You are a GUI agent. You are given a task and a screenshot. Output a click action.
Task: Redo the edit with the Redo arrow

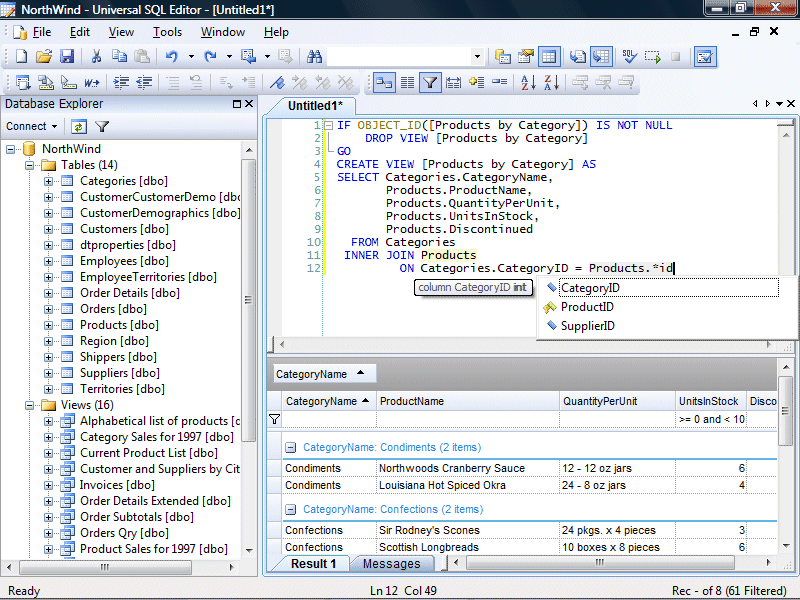tap(210, 56)
